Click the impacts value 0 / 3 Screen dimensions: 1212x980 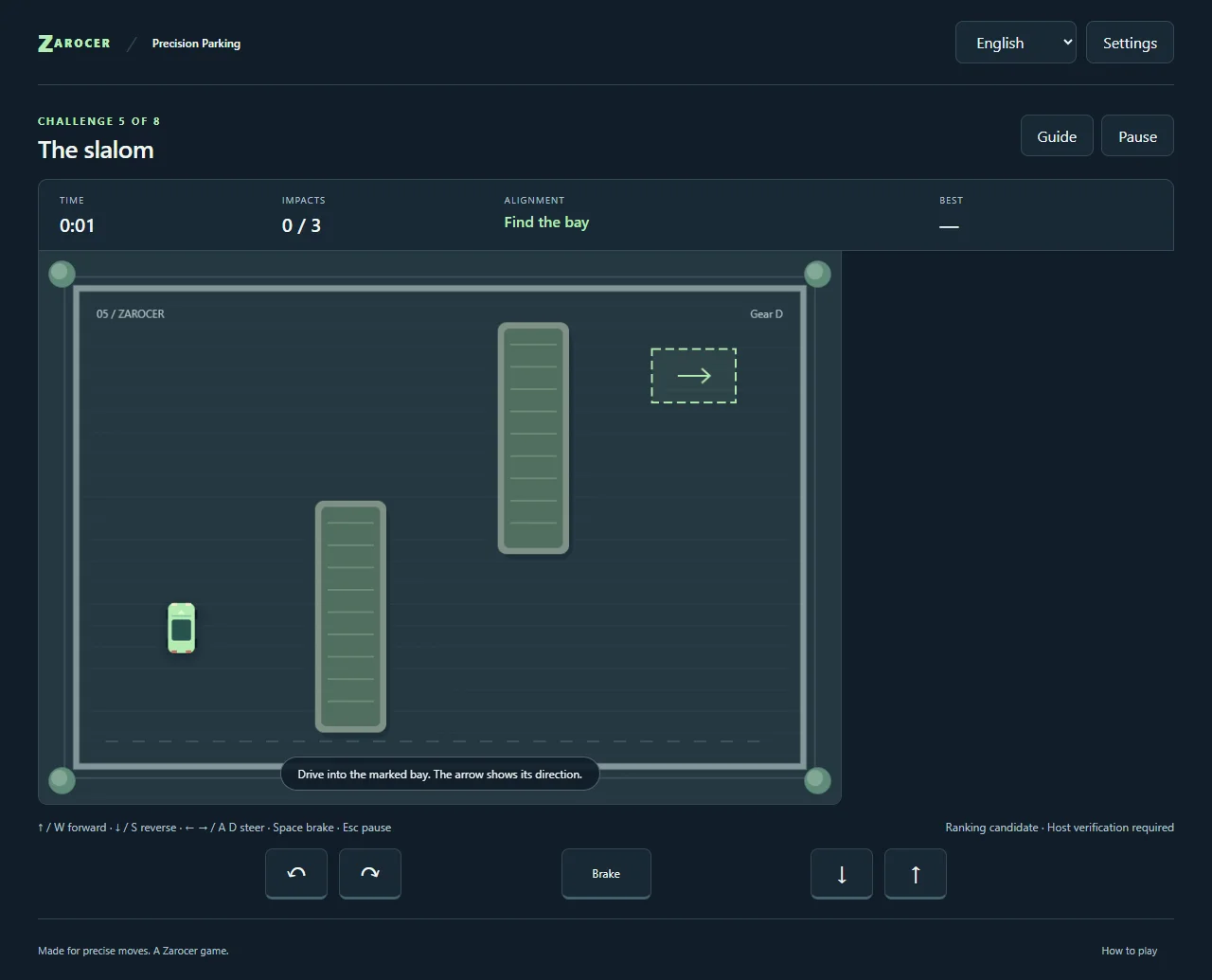tap(301, 225)
